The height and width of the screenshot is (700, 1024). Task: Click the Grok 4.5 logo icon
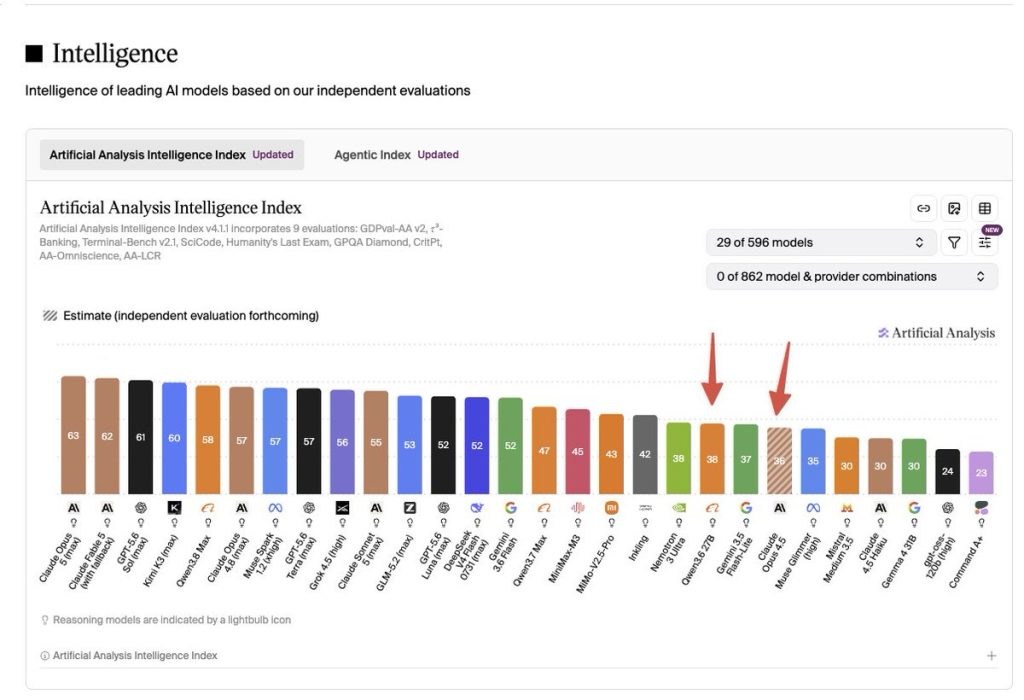click(x=342, y=507)
